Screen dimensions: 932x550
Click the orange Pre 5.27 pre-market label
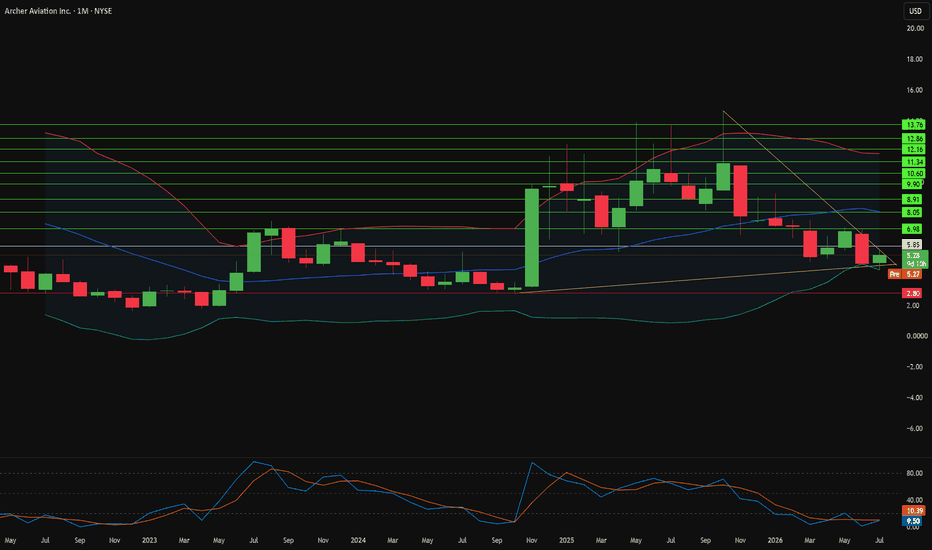click(x=905, y=274)
